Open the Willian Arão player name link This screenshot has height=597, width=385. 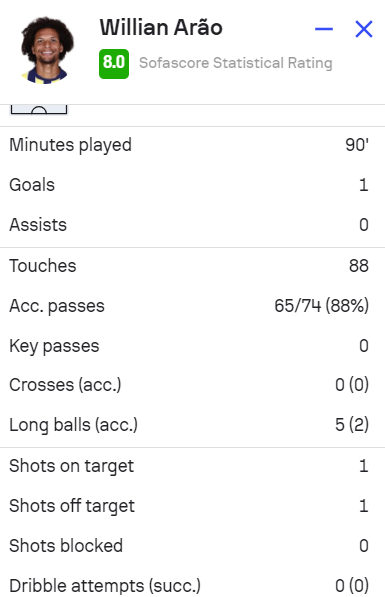161,27
